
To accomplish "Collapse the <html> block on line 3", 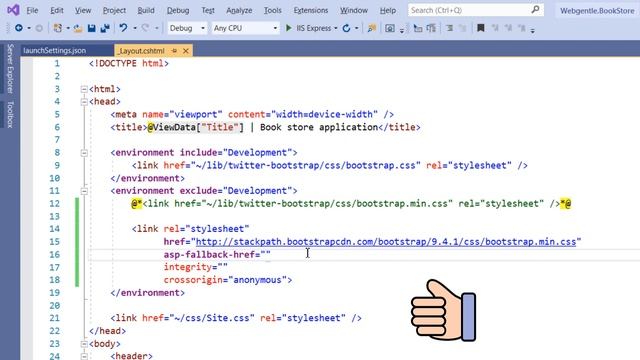I will point(84,89).
